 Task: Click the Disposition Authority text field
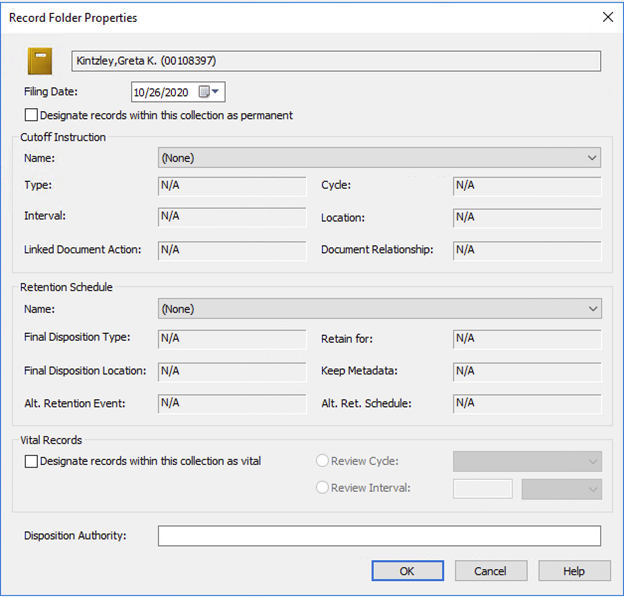click(379, 536)
